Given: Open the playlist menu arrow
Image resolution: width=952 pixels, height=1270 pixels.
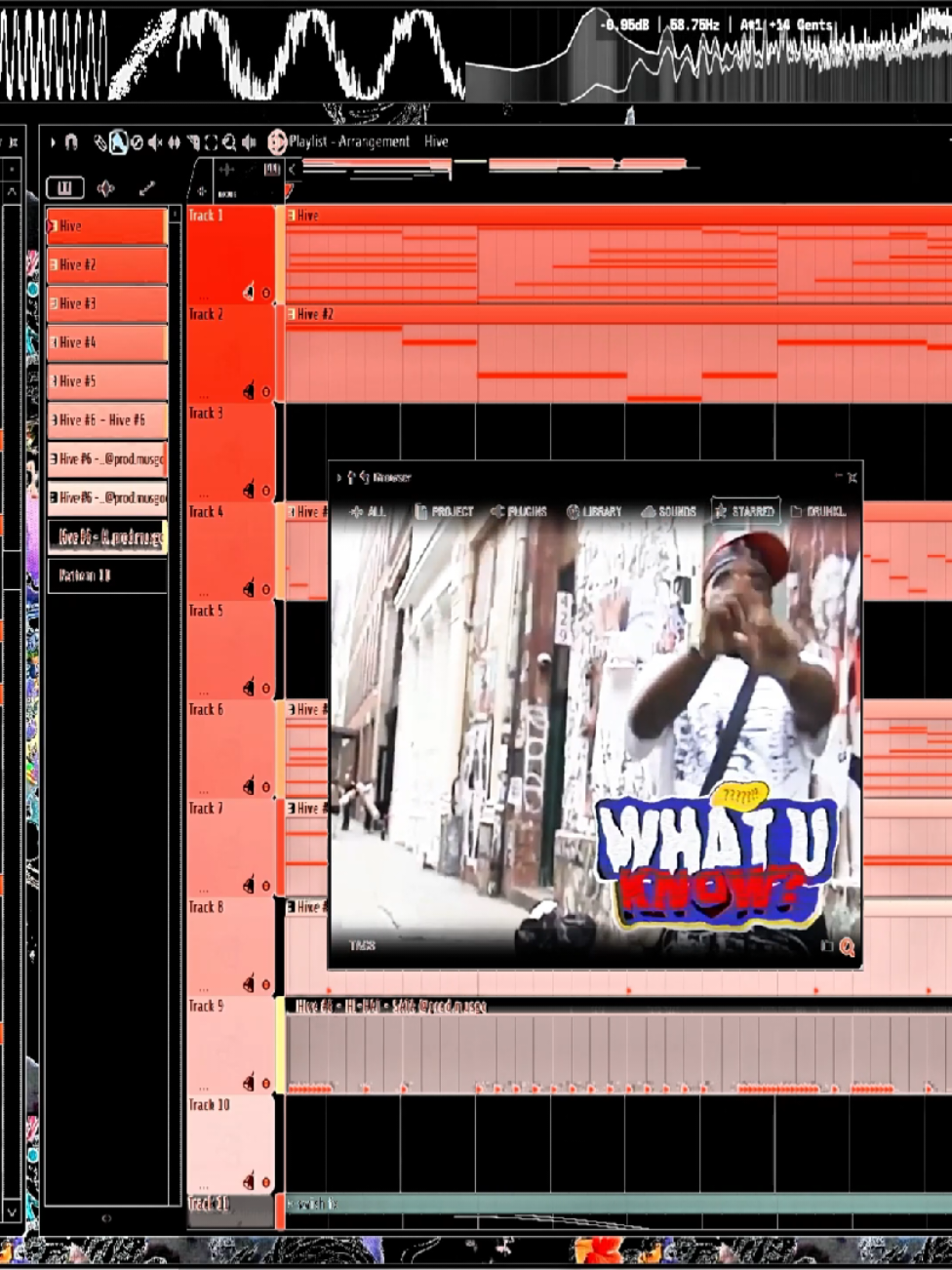Looking at the screenshot, I should 53,142.
